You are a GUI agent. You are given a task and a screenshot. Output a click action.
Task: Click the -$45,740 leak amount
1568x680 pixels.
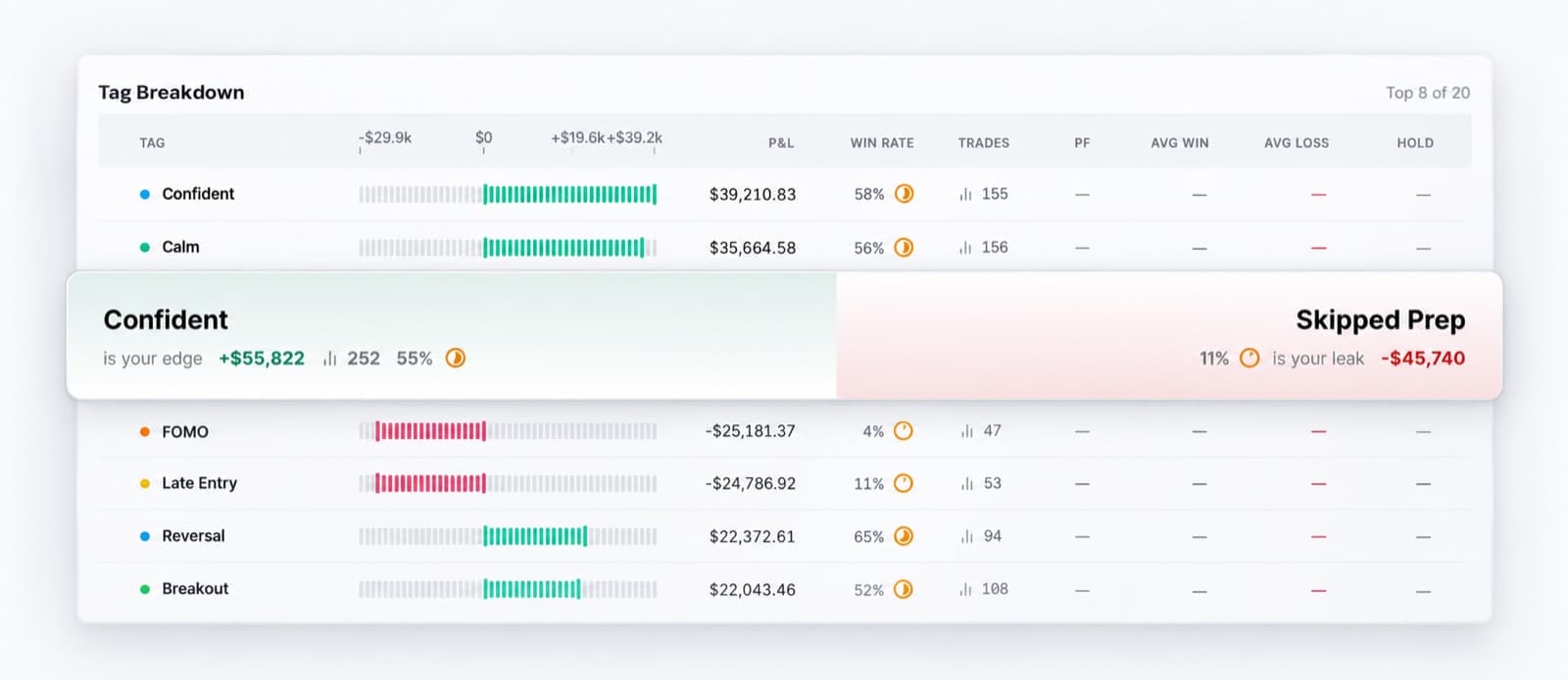pyautogui.click(x=1423, y=359)
